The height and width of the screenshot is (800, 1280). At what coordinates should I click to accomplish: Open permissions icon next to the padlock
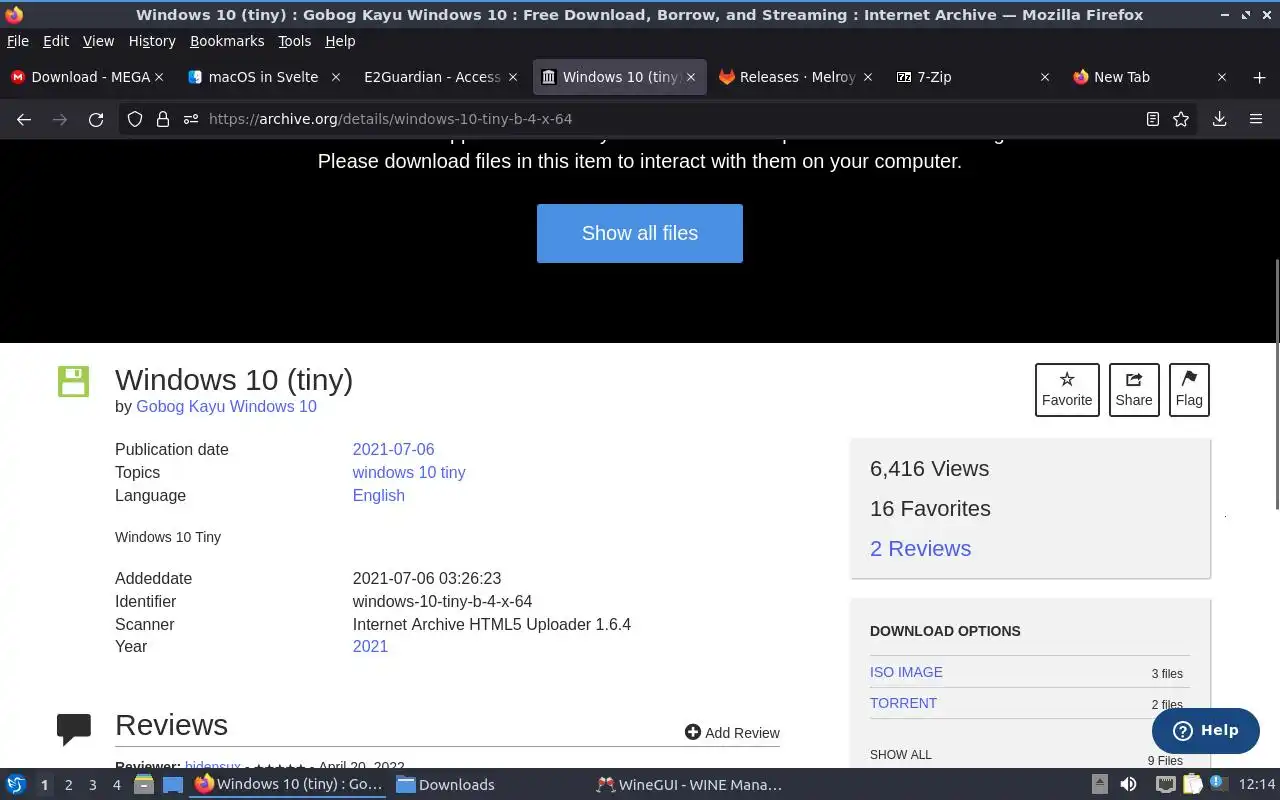(x=190, y=119)
